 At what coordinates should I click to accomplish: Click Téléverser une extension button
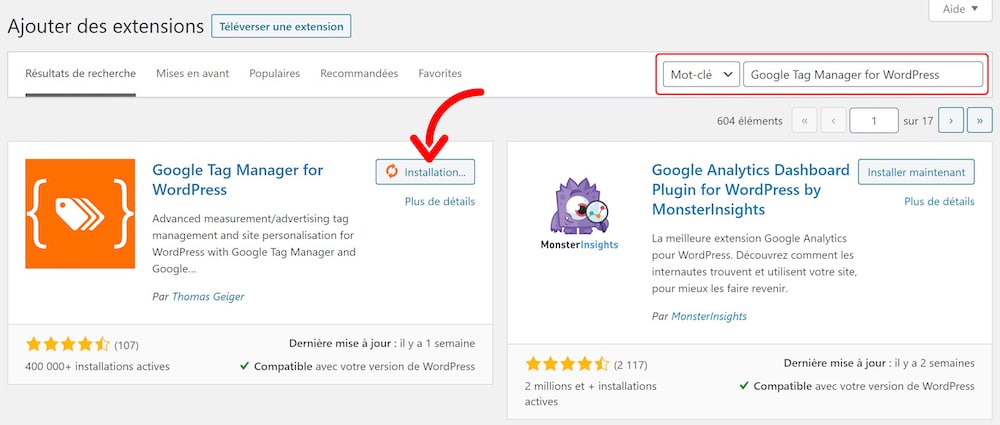tap(281, 26)
